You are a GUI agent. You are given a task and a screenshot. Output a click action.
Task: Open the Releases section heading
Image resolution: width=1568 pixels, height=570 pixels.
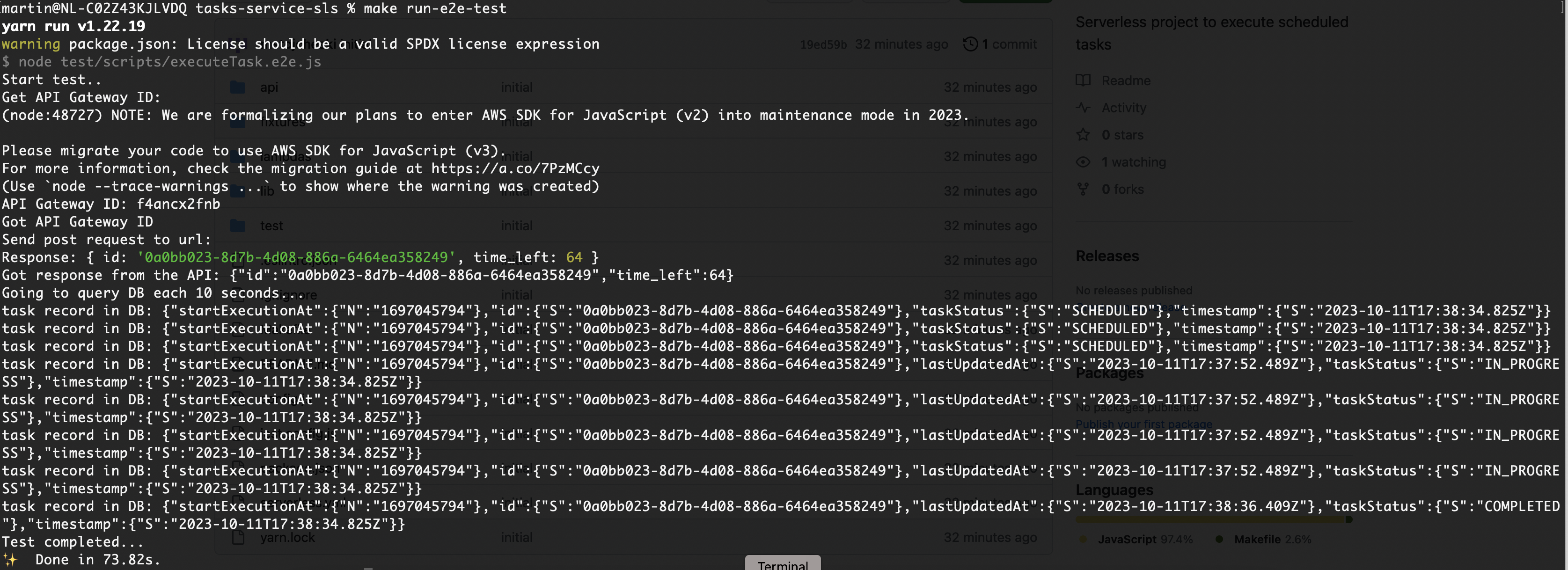tap(1106, 256)
